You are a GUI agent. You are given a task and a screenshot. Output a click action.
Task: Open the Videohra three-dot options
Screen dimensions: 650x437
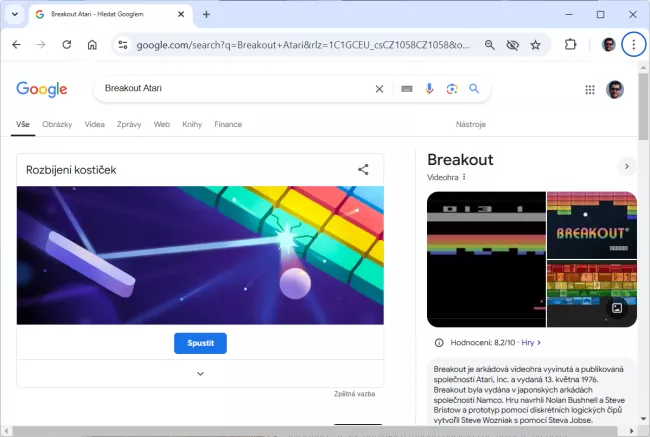click(x=464, y=177)
